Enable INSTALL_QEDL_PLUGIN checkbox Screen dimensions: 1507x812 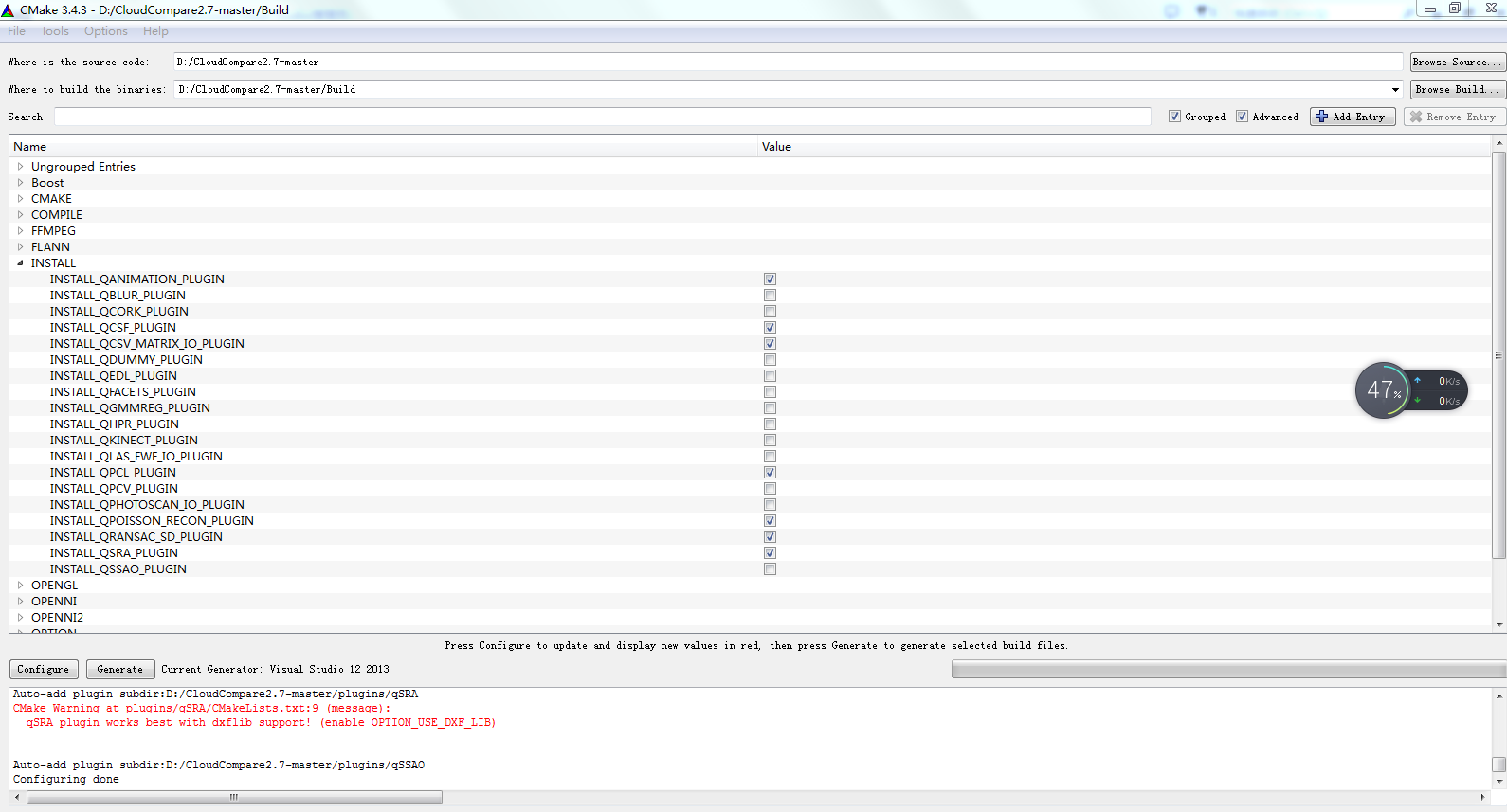coord(770,376)
